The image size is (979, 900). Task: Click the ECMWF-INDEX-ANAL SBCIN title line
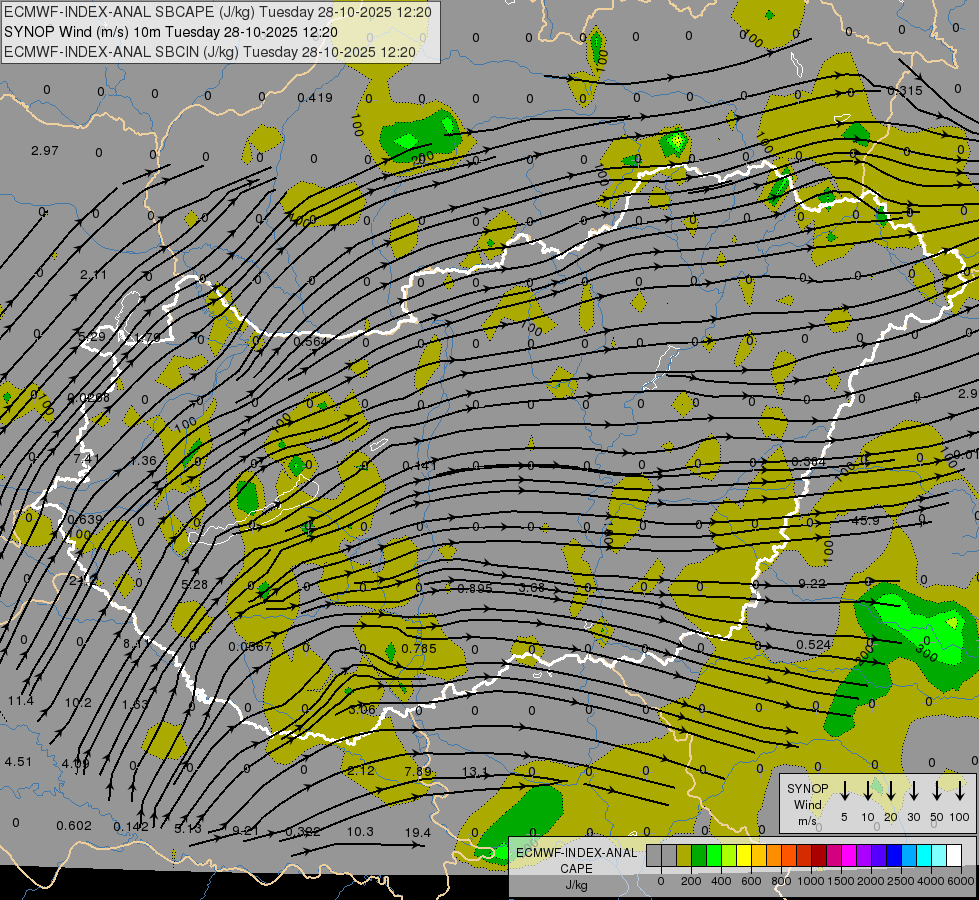[x=210, y=52]
